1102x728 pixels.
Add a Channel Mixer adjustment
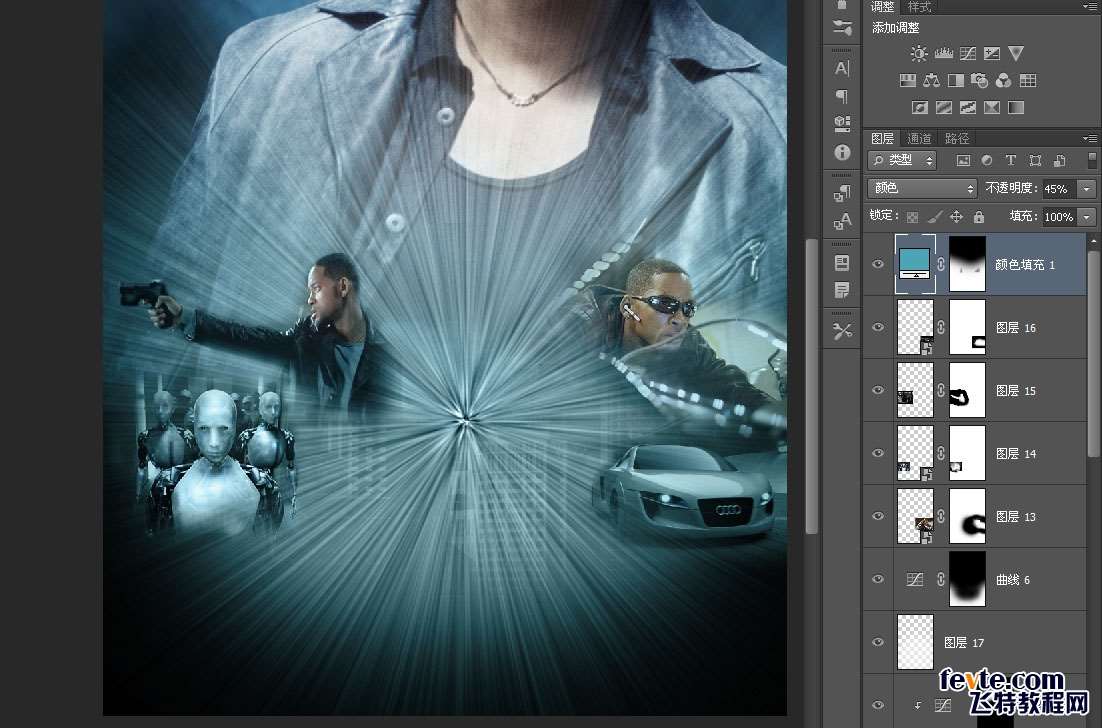click(x=1004, y=81)
